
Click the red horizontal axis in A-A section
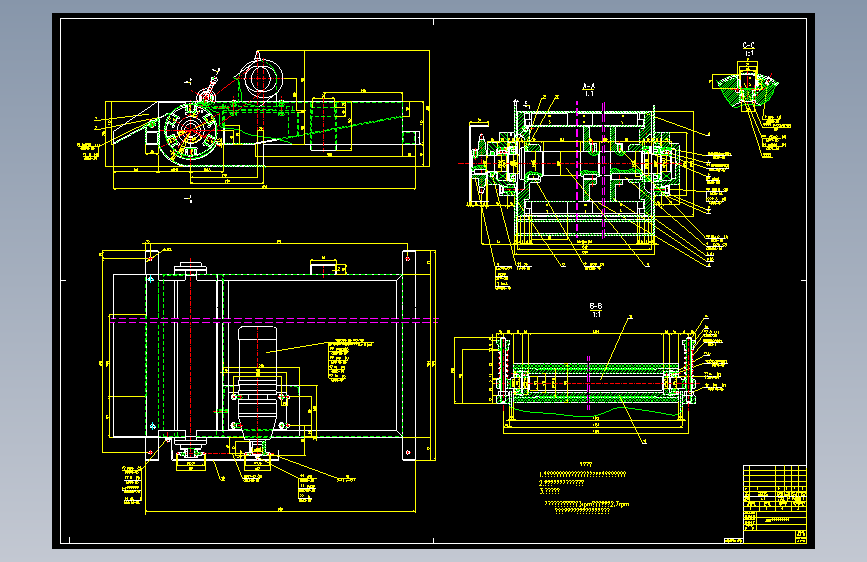(x=570, y=164)
